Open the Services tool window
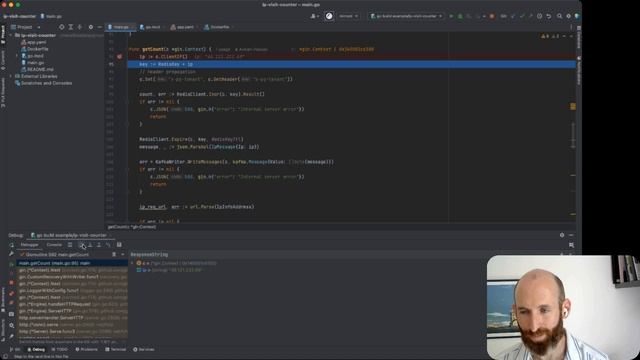Image resolution: width=640 pixels, height=360 pixels. (x=144, y=349)
